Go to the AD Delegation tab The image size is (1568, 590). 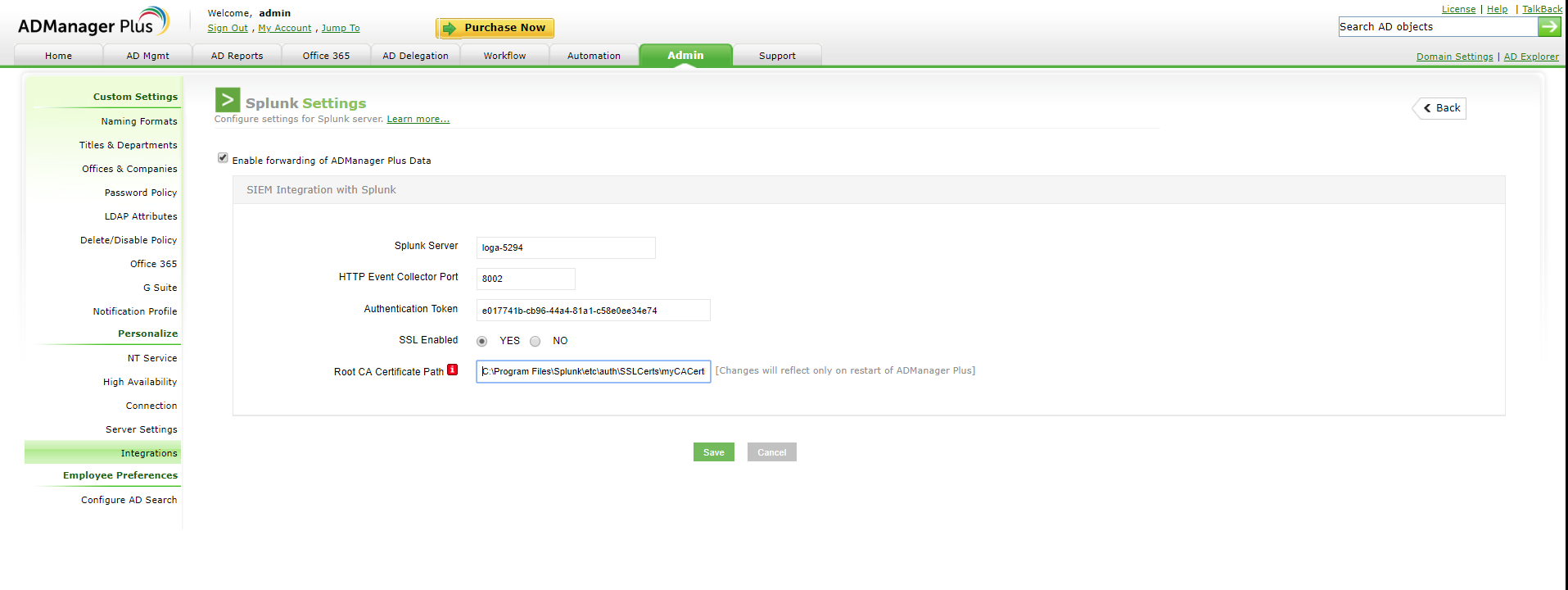(415, 56)
